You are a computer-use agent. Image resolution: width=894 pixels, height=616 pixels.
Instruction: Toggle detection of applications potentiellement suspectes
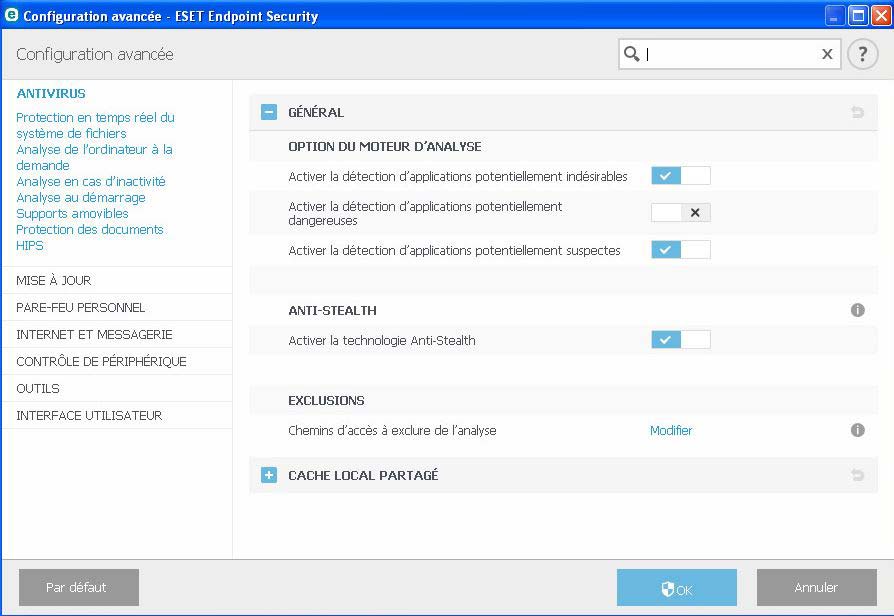pyautogui.click(x=681, y=249)
